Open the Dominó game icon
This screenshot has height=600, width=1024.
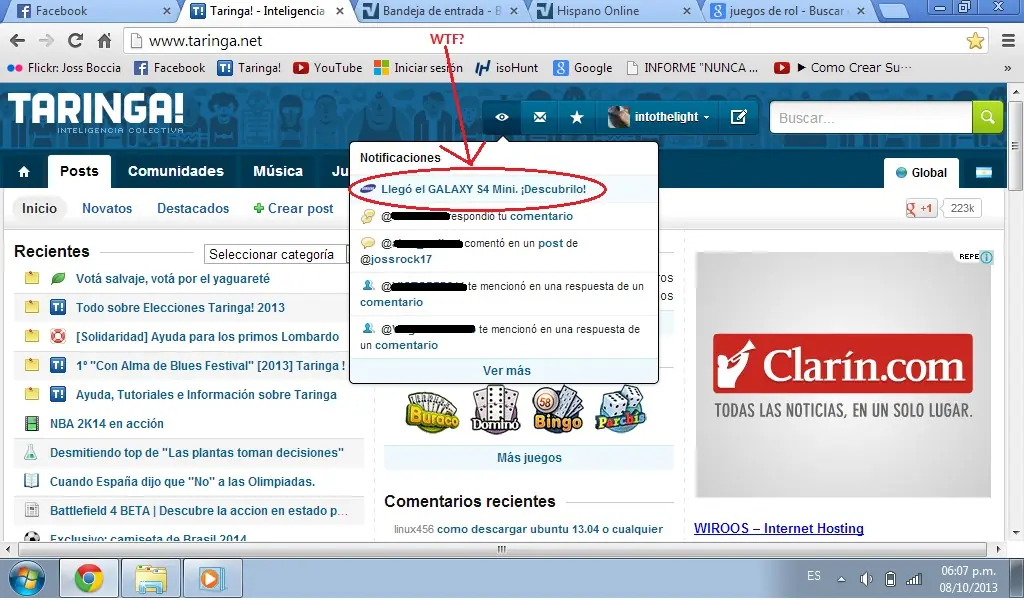point(495,410)
